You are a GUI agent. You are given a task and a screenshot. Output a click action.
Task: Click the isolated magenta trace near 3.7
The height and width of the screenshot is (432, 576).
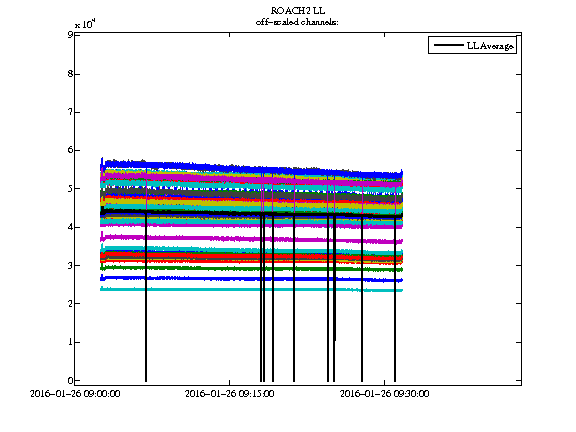coord(252,239)
